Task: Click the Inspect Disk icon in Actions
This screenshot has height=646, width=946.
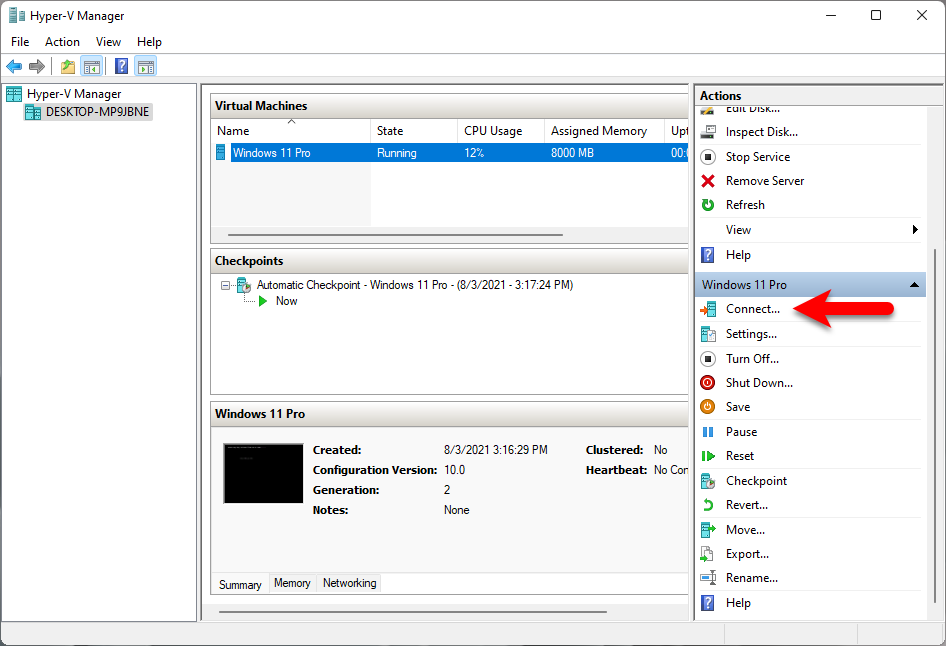Action: coord(708,132)
